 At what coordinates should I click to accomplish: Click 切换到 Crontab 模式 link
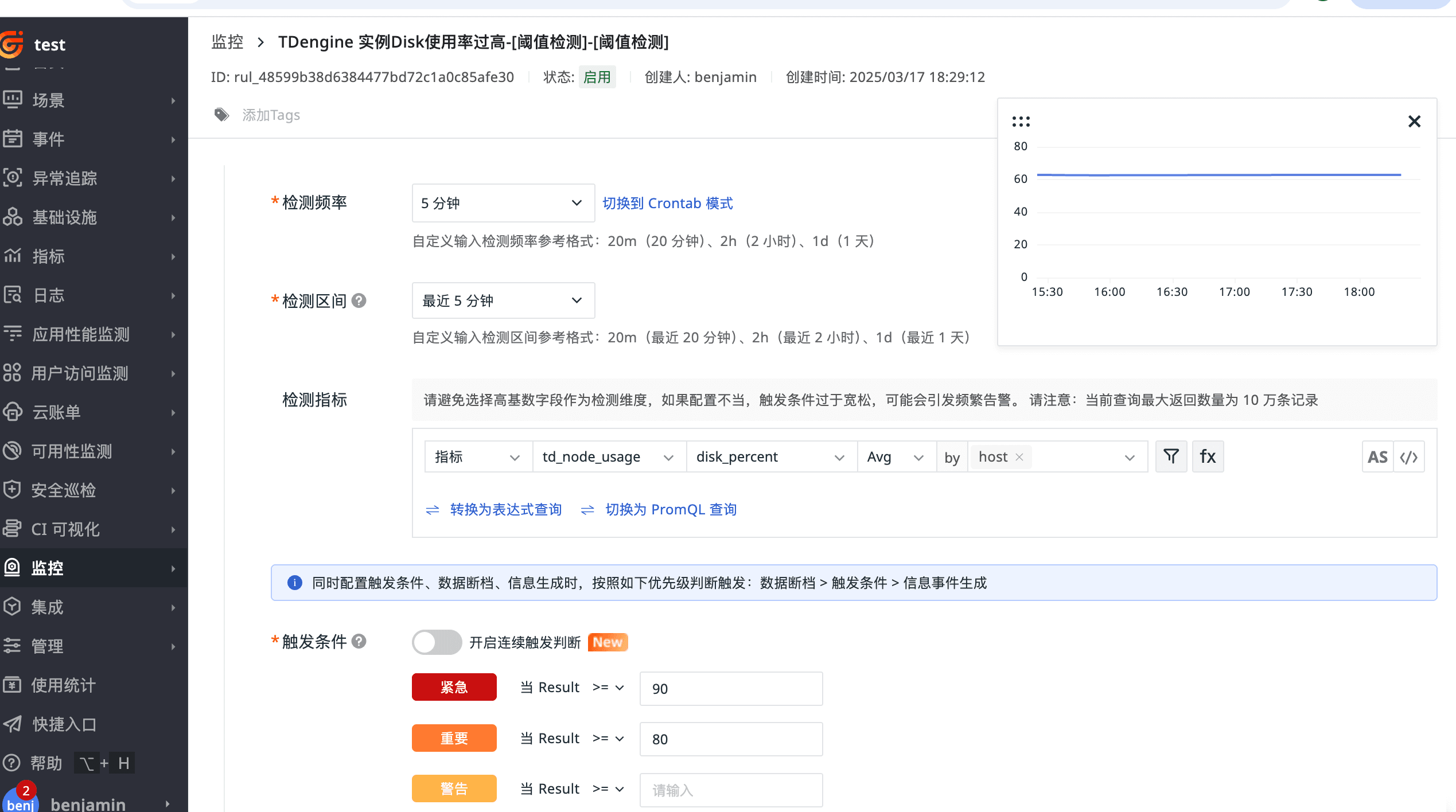(x=667, y=203)
